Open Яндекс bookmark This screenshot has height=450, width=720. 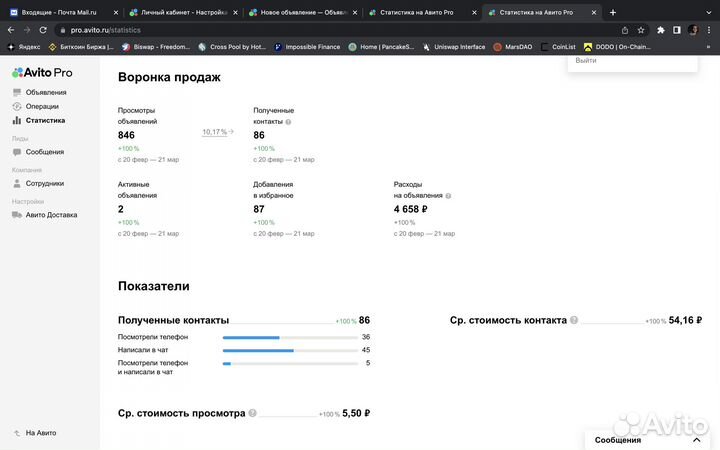24,47
